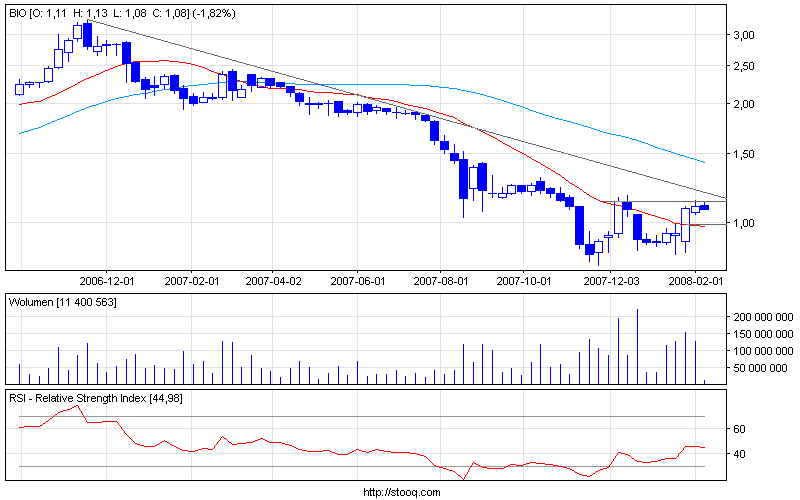800x500 pixels.
Task: Click the 2007-04-02 date axis label
Action: [x=273, y=281]
